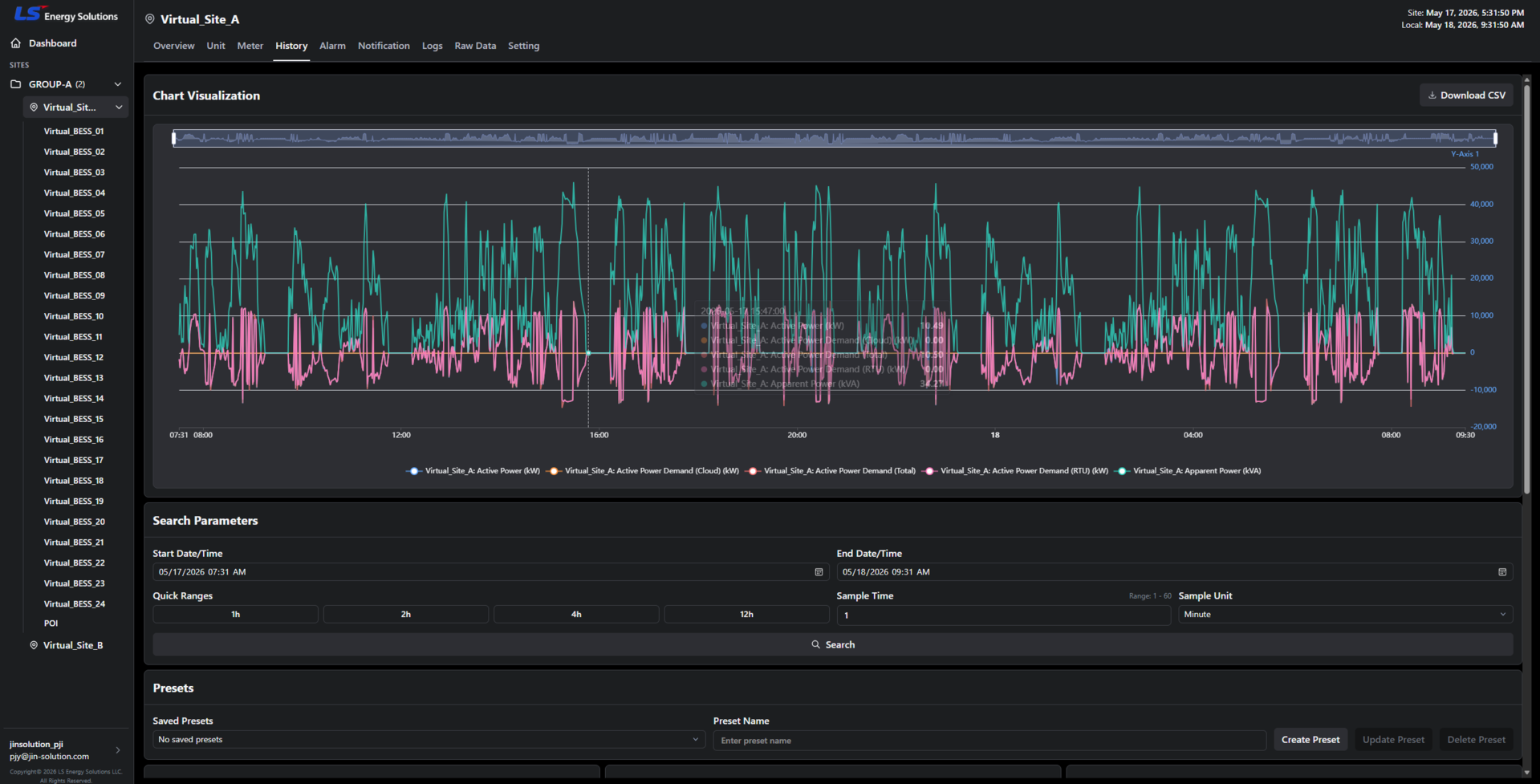Open the Saved Presets dropdown

coord(429,740)
